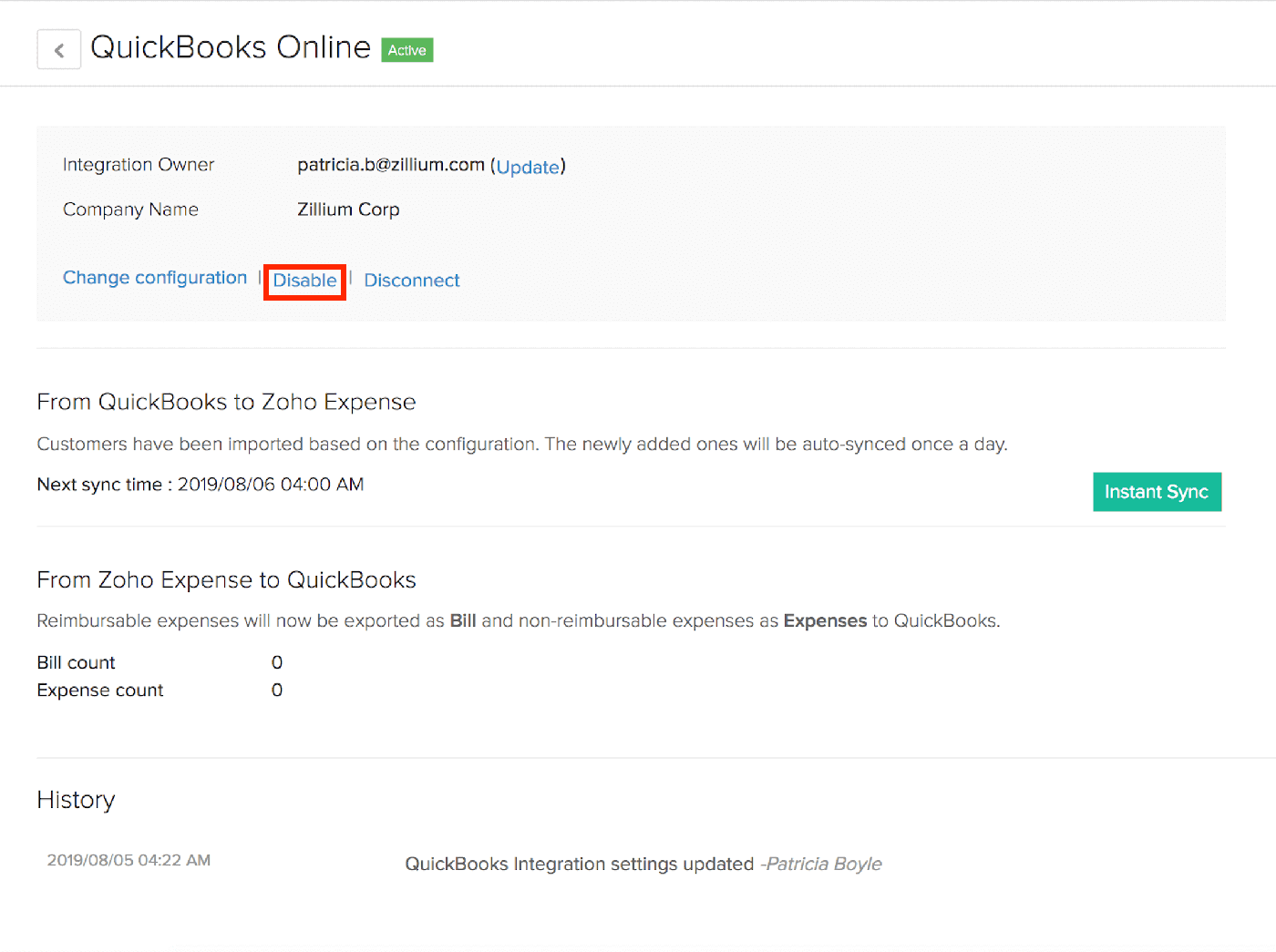Click the Zillium Corp company name
The width and height of the screenshot is (1276, 952).
tap(348, 210)
